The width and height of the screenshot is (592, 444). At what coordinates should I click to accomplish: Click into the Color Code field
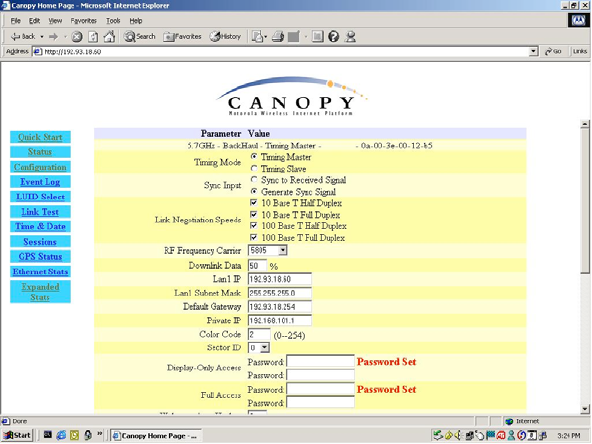(259, 334)
